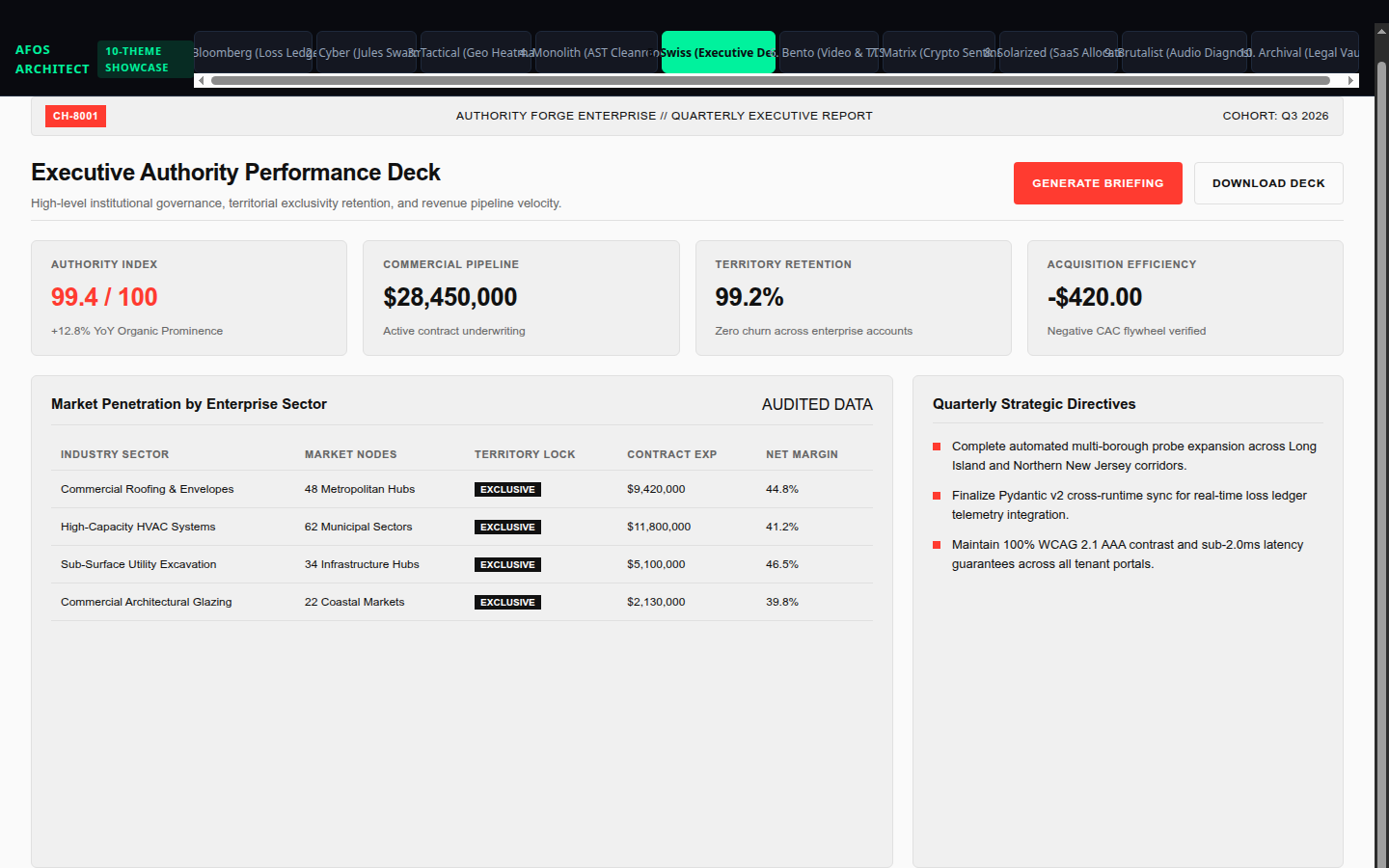The image size is (1389, 868).
Task: Select the High-Capacity HVAC Systems row
Action: point(462,527)
